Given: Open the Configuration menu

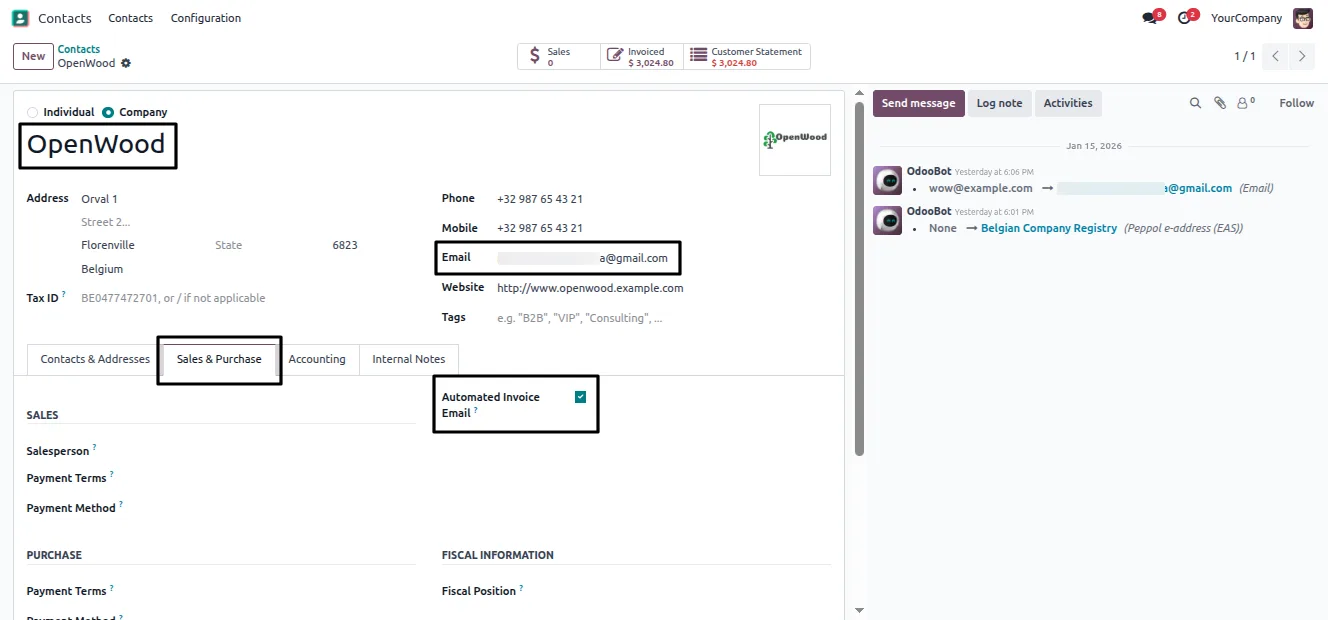Looking at the screenshot, I should point(206,18).
